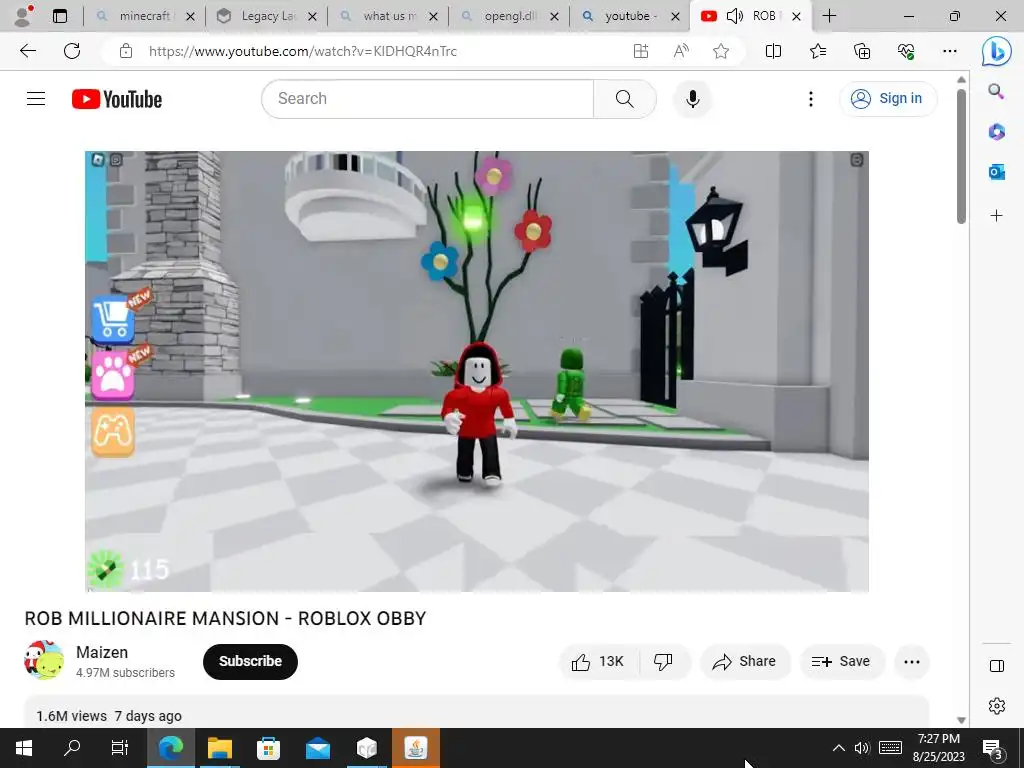Expand the video description with 1.6M views
1024x768 pixels.
[477, 713]
